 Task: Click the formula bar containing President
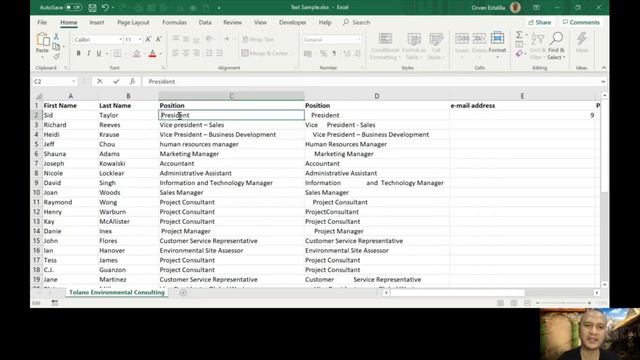[x=371, y=82]
